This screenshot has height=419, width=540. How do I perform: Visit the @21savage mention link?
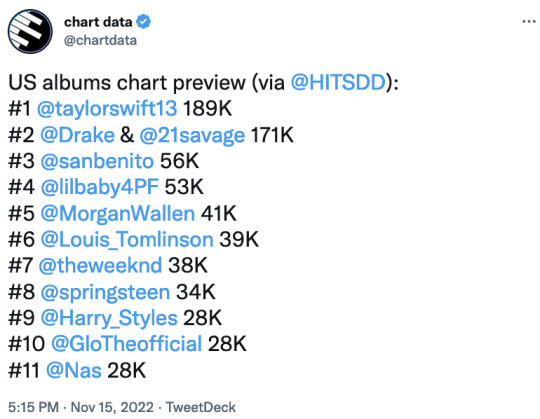pyautogui.click(x=192, y=135)
